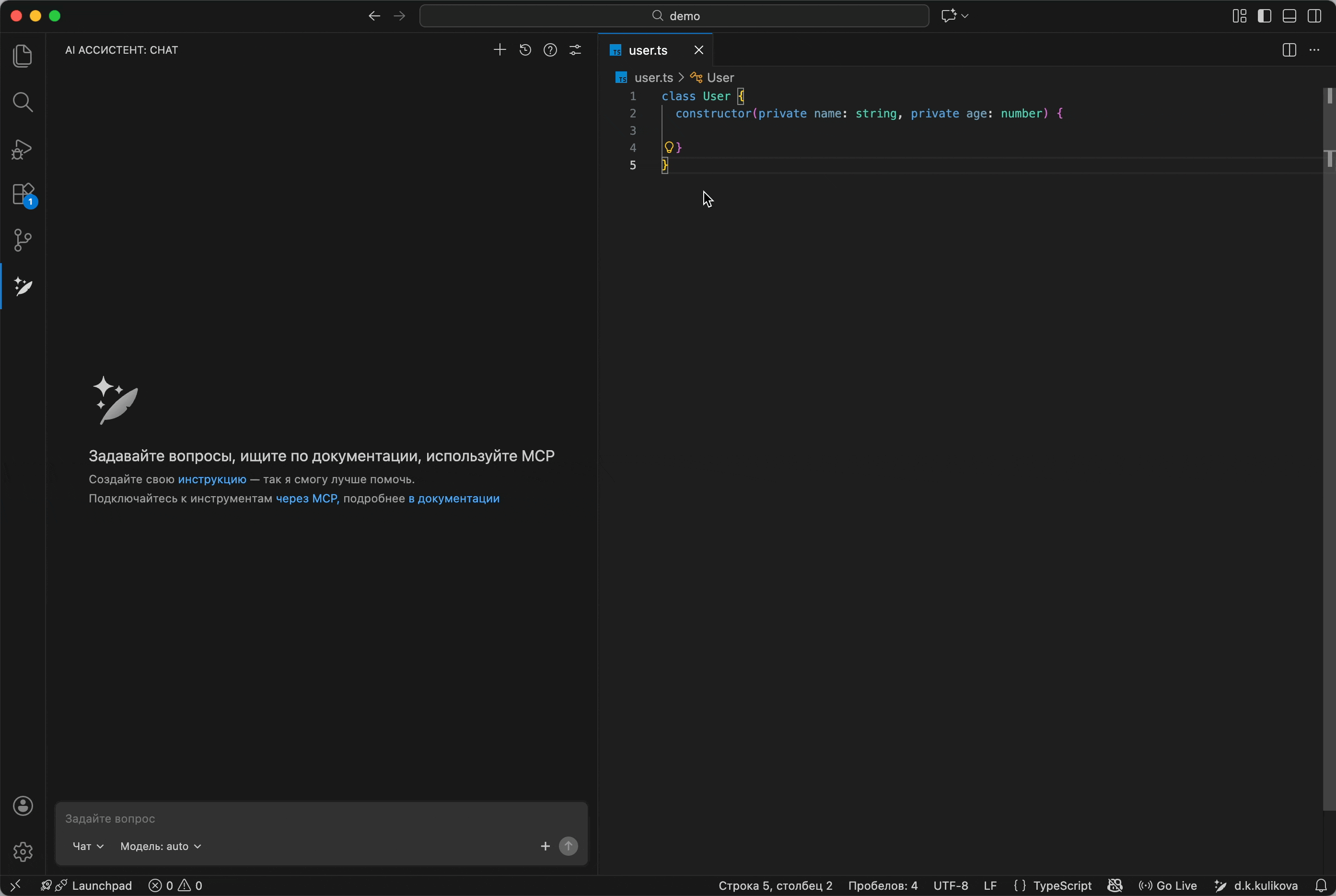Toggle the primary side bar

click(1264, 16)
